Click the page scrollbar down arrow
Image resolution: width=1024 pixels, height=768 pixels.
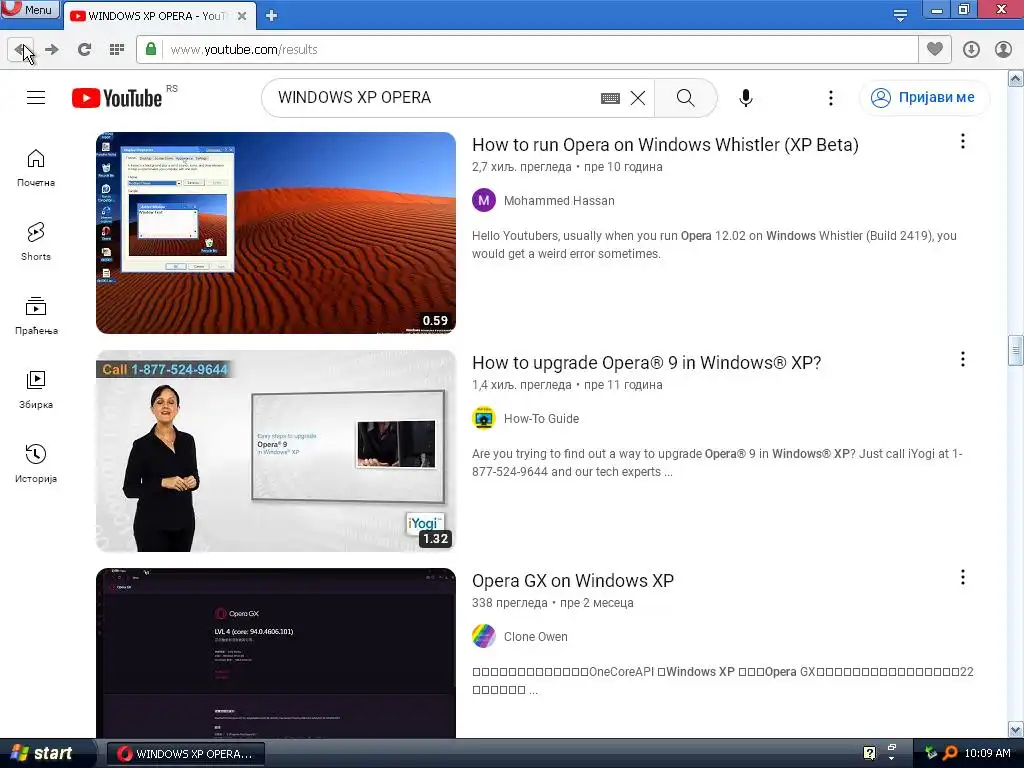click(1016, 729)
